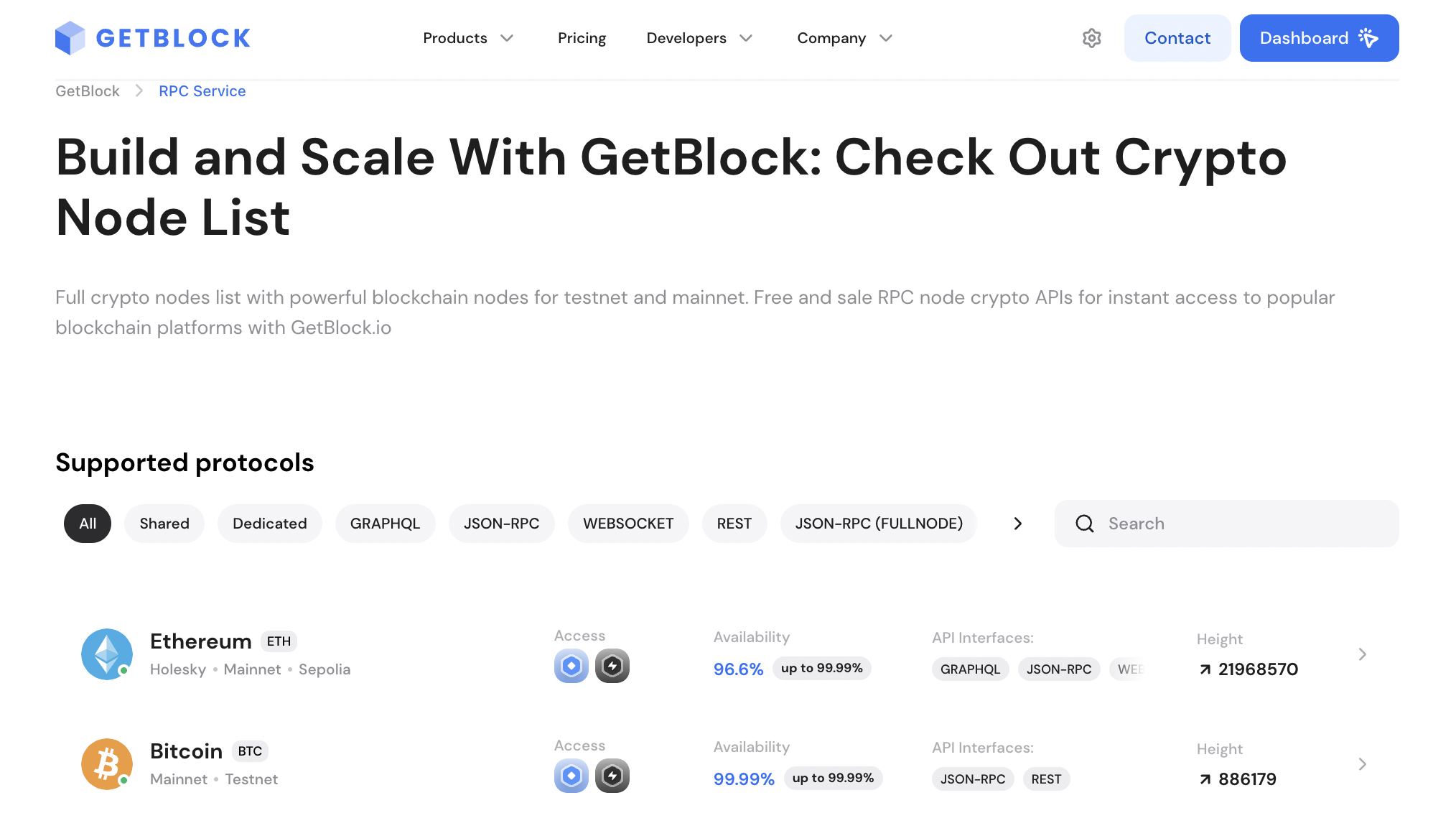This screenshot has width=1456, height=836.
Task: Click the GetBlock cube logo
Action: (x=70, y=38)
